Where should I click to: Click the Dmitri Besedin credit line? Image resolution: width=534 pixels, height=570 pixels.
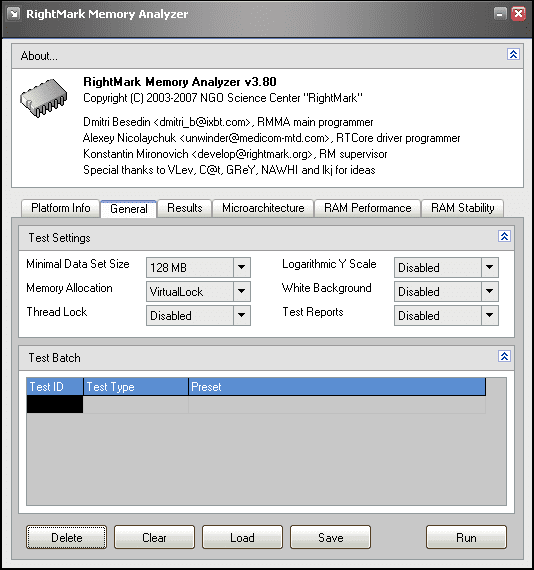point(228,122)
